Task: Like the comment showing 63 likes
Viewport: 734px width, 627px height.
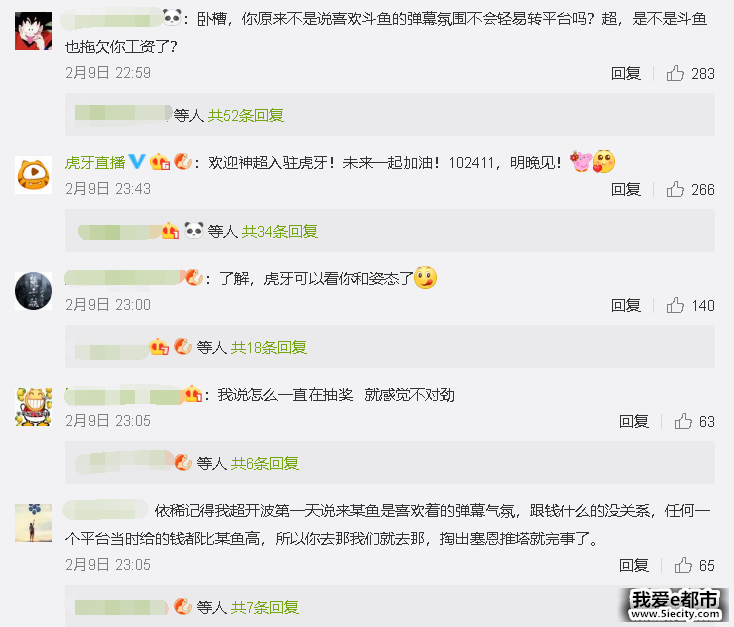Action: pyautogui.click(x=683, y=421)
